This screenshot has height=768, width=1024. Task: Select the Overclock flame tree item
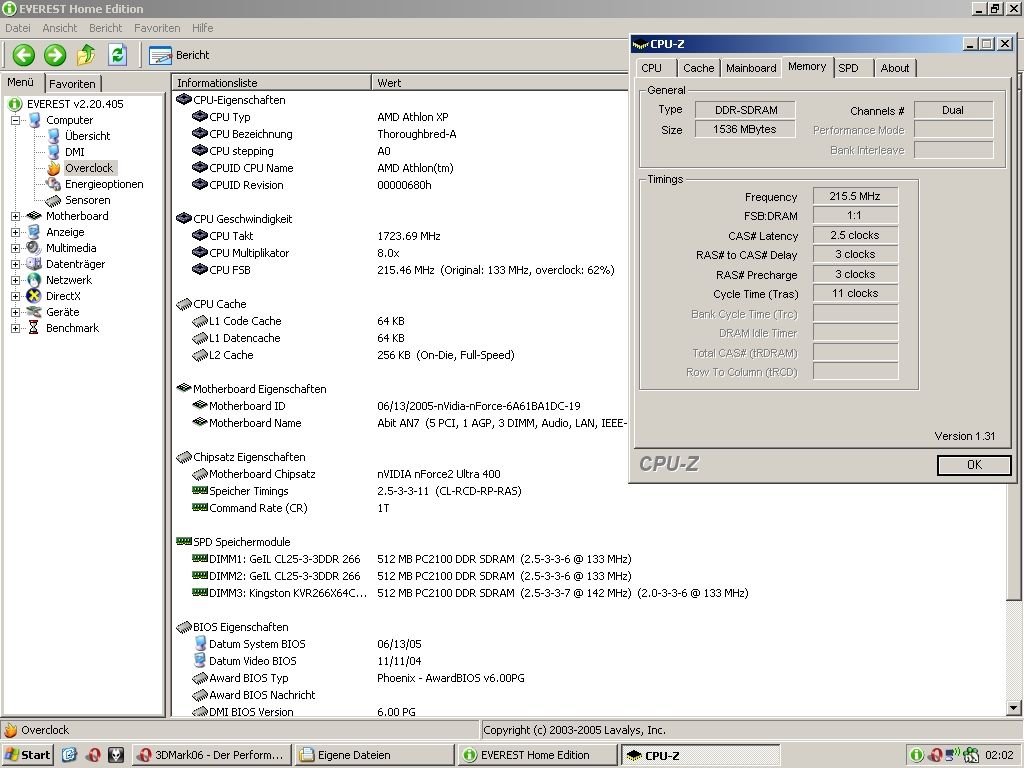point(89,168)
